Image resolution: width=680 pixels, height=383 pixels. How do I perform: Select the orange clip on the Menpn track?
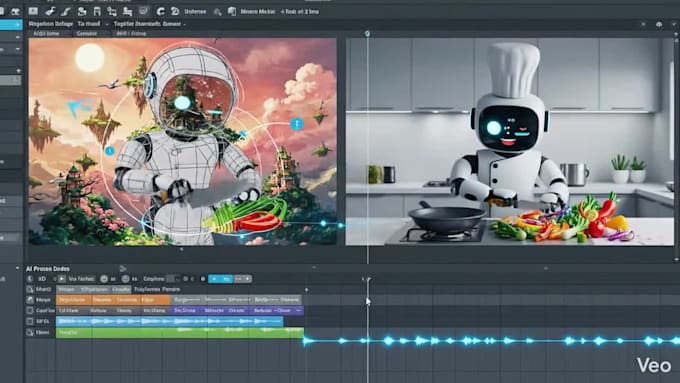pyautogui.click(x=113, y=300)
